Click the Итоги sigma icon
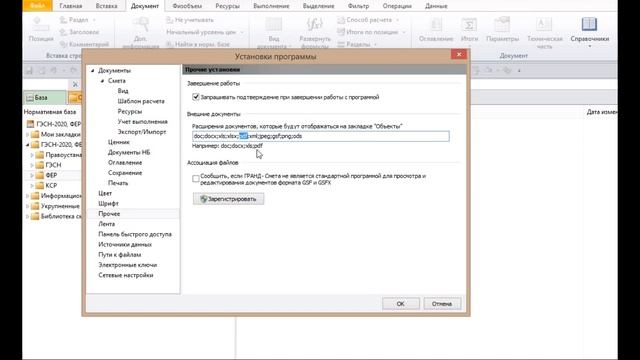The image size is (640, 360). 469,24
